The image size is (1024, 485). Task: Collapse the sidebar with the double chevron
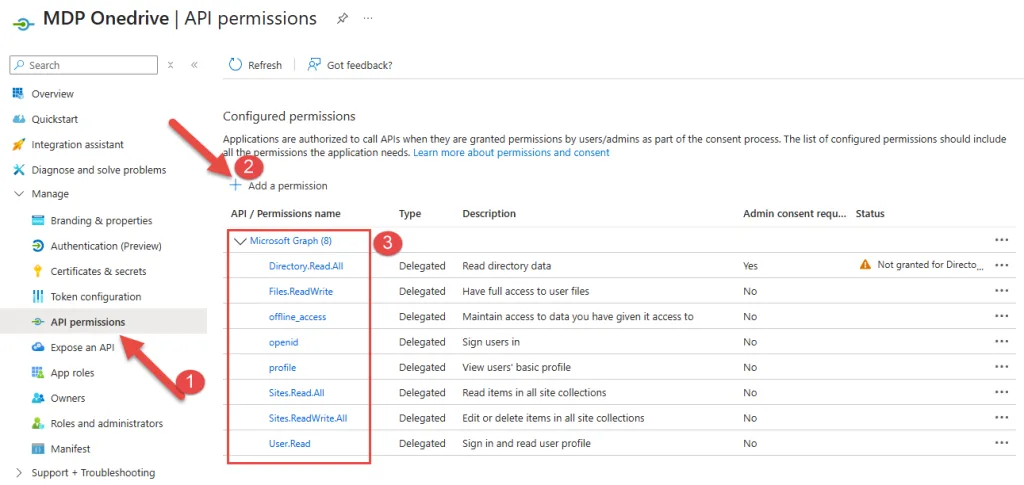[x=194, y=65]
